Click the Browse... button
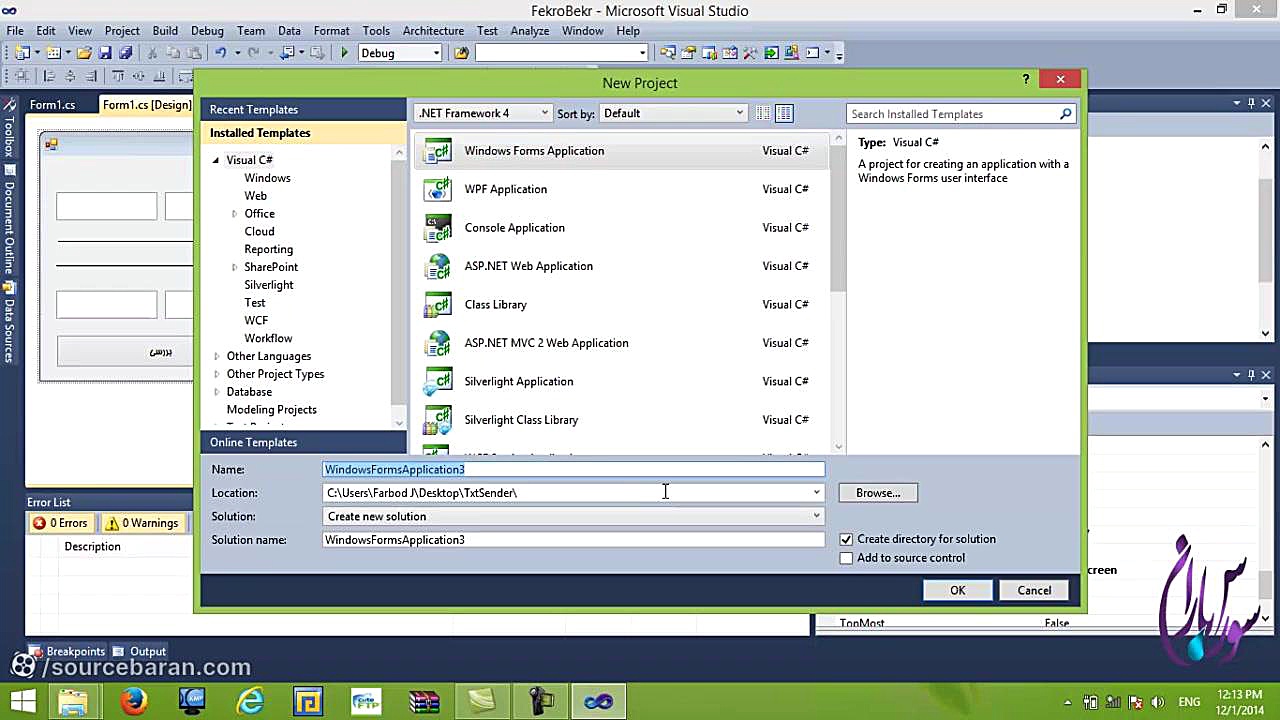 click(x=878, y=493)
